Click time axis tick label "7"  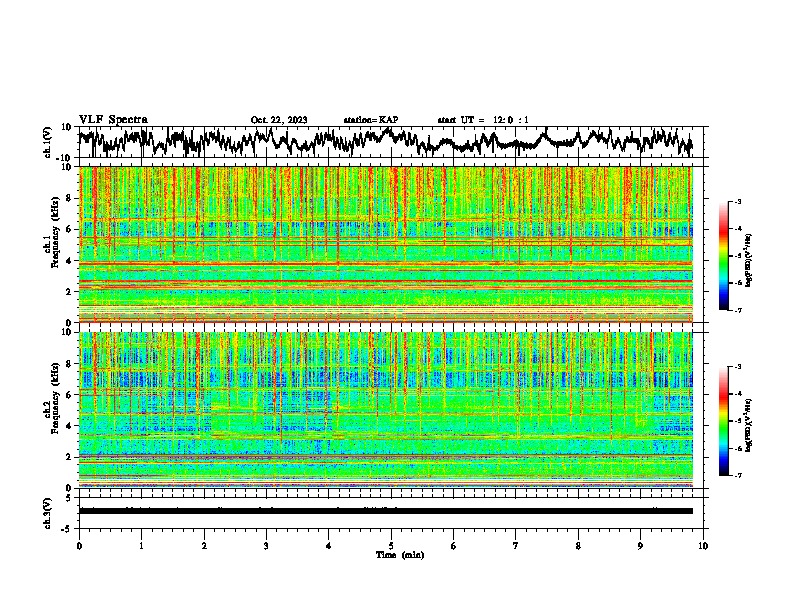pos(516,546)
